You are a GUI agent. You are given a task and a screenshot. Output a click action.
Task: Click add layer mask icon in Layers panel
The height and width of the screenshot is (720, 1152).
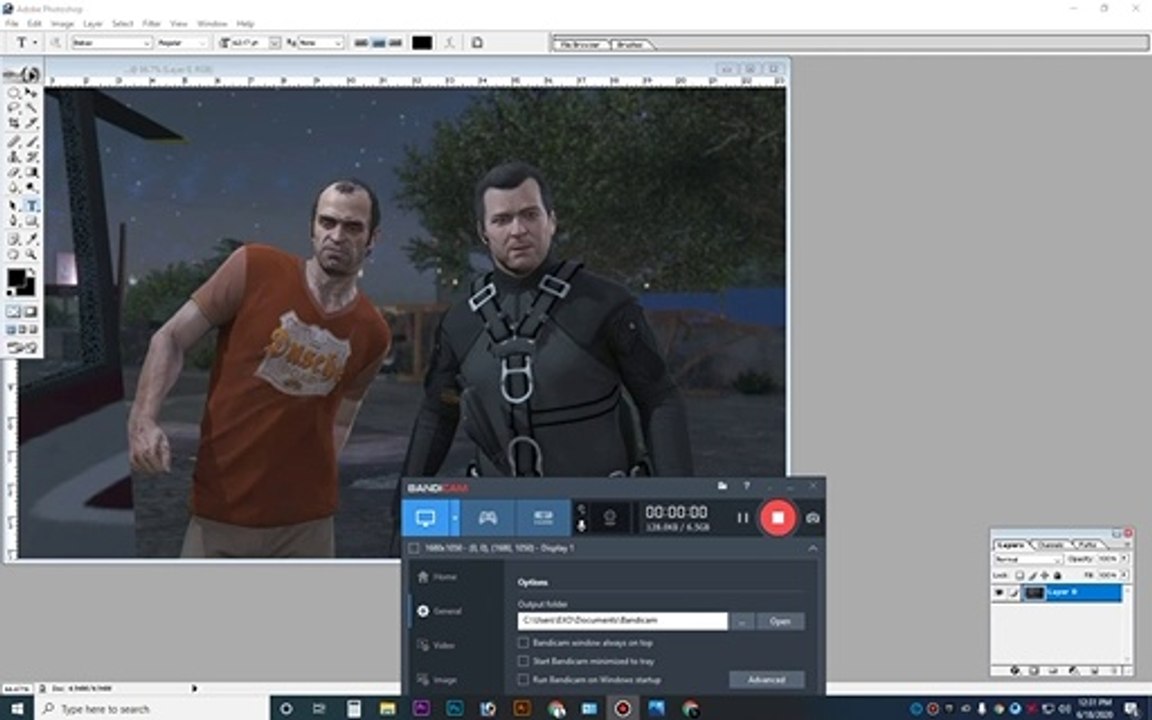click(1034, 671)
